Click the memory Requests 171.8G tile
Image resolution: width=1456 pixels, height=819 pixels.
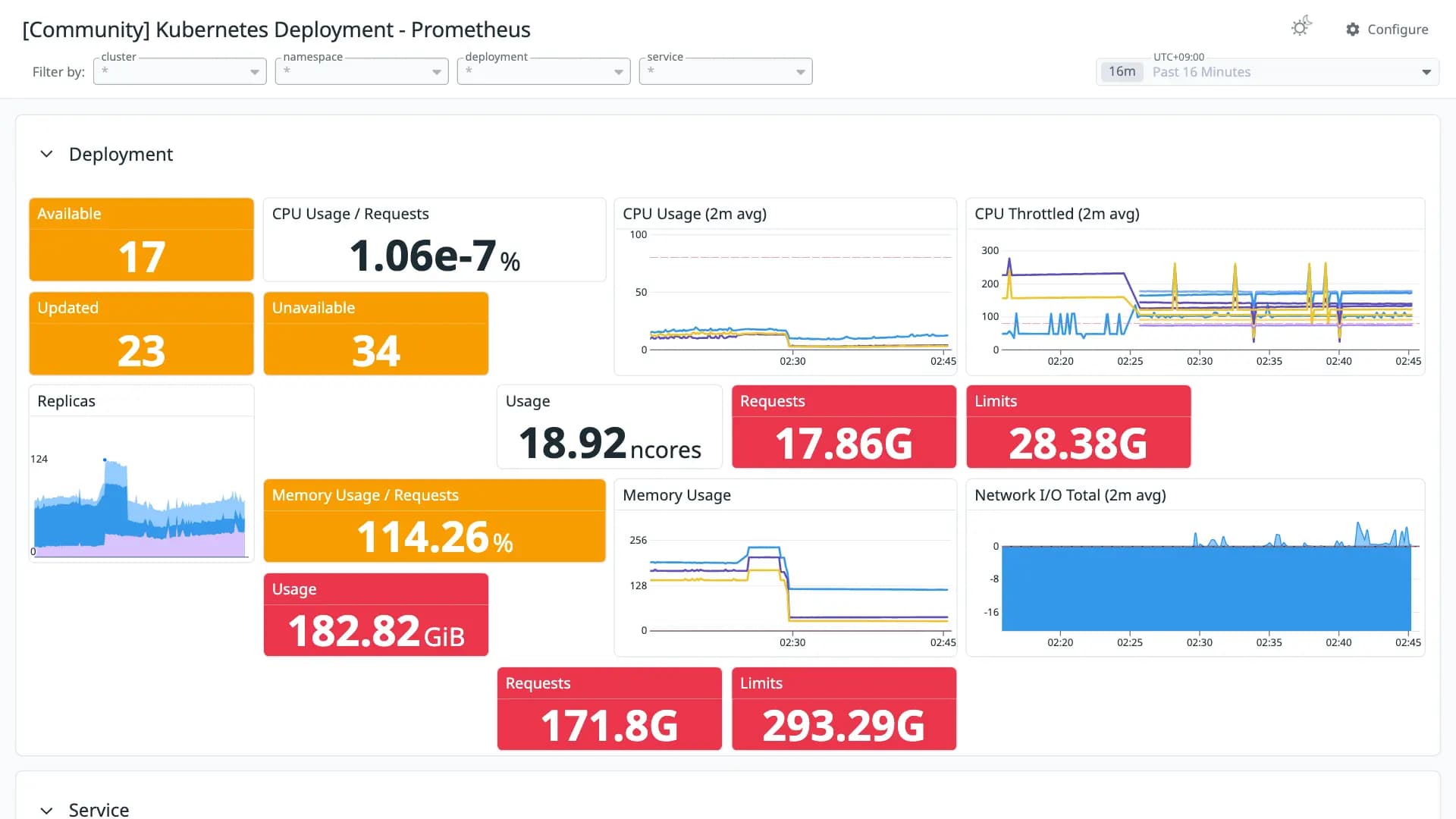610,709
